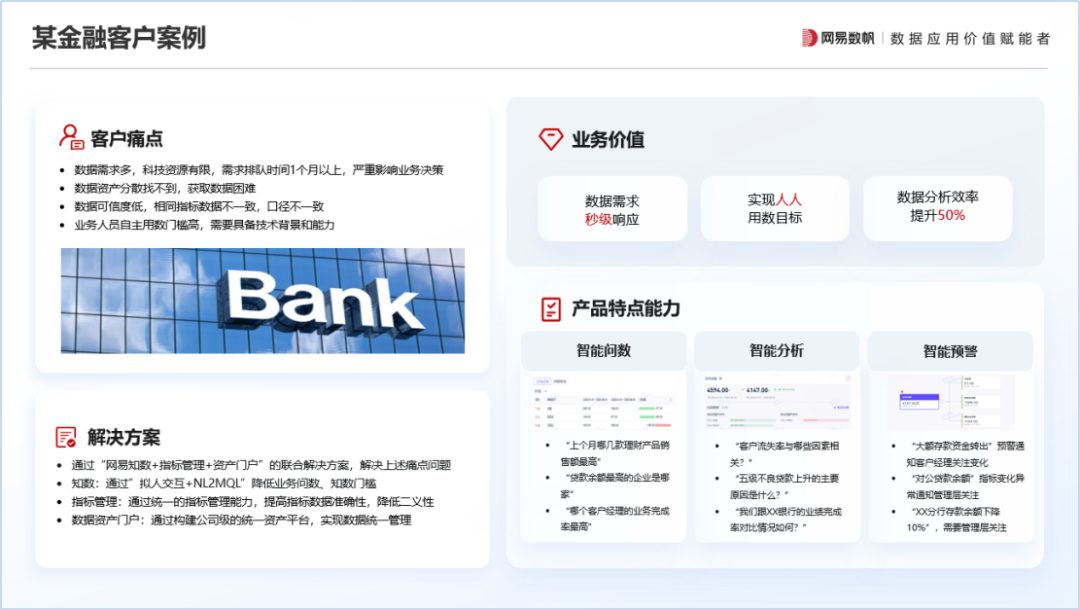Click the bullet icon of 智能预警 first item
Screen dimensions: 1080x610
(893, 446)
